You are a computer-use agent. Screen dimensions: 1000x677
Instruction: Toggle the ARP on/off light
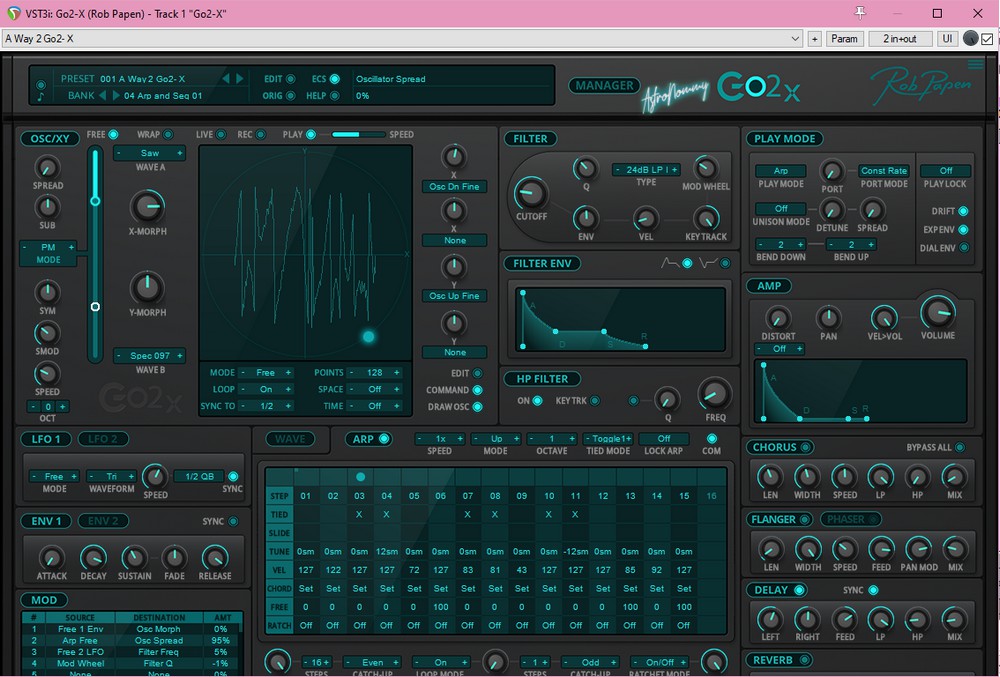[x=384, y=439]
